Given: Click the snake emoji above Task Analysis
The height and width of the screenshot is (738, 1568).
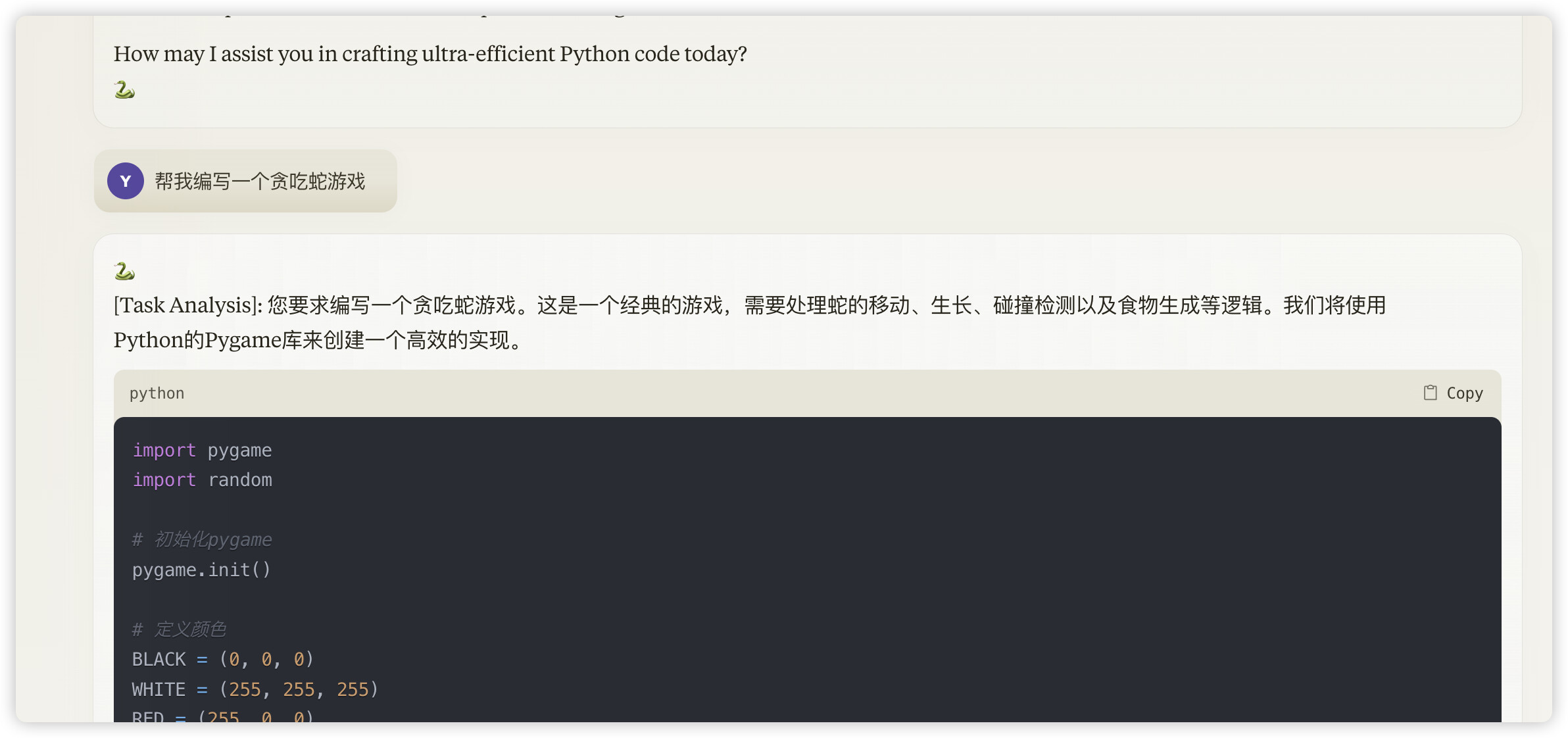Looking at the screenshot, I should click(x=124, y=271).
